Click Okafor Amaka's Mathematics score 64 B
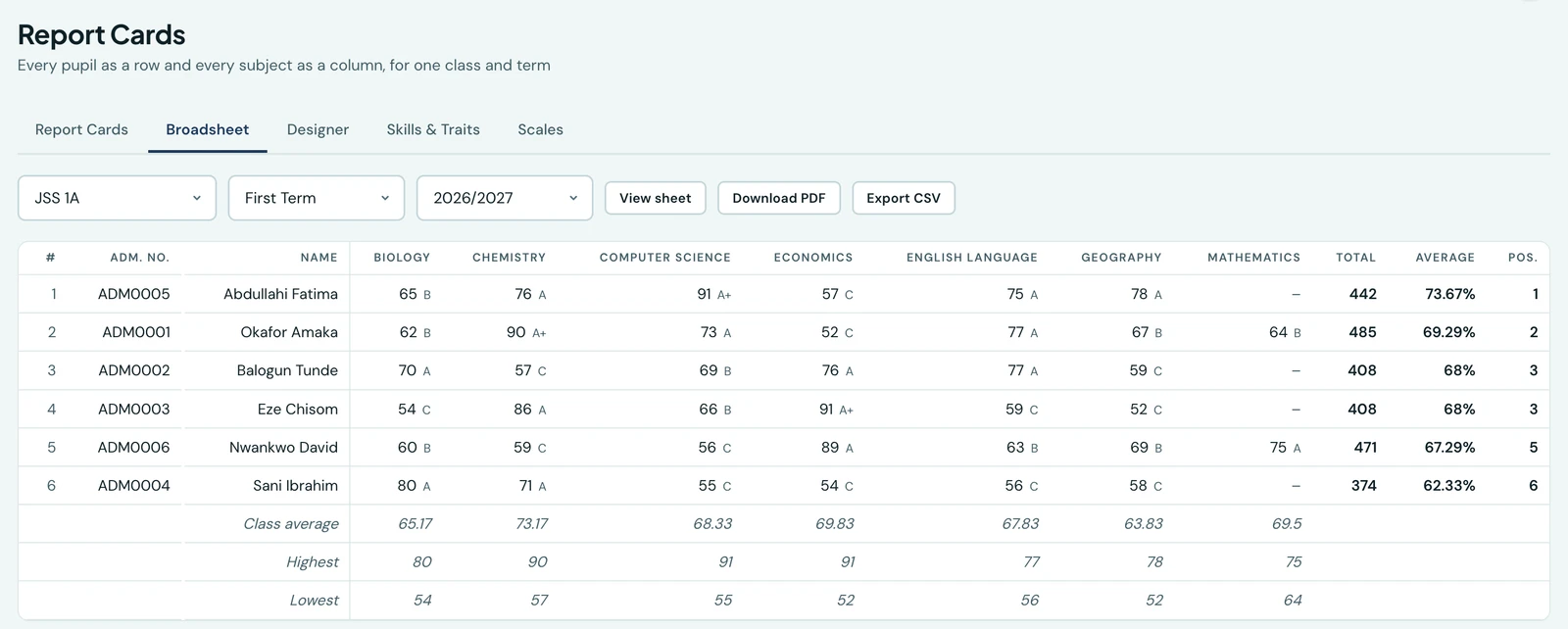Image resolution: width=1568 pixels, height=629 pixels. 1285,332
